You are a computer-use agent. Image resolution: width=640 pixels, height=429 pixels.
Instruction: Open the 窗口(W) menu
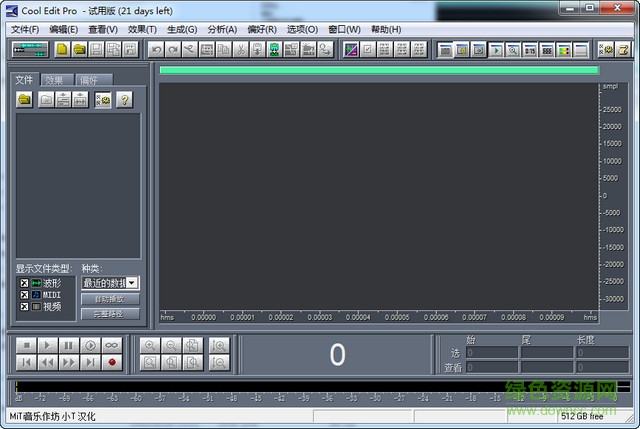click(x=344, y=29)
